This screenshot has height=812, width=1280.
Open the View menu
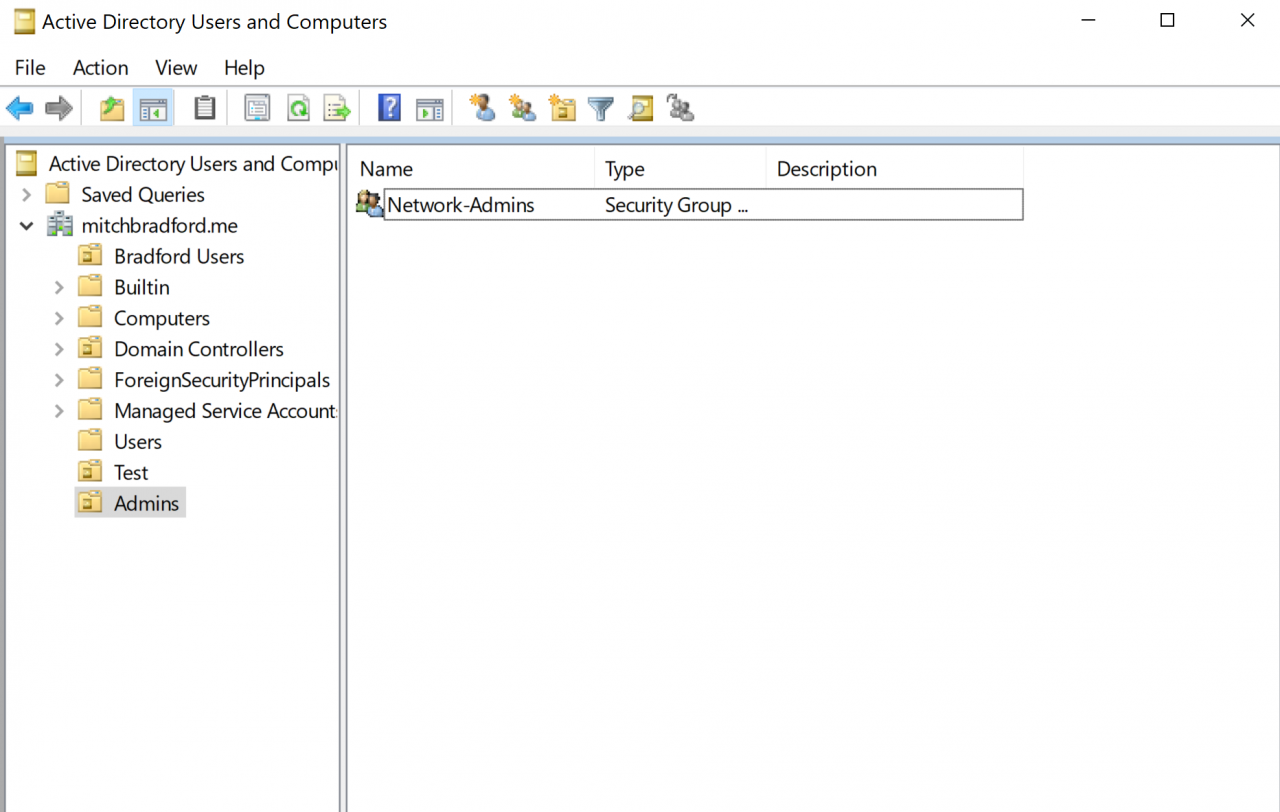pos(176,68)
